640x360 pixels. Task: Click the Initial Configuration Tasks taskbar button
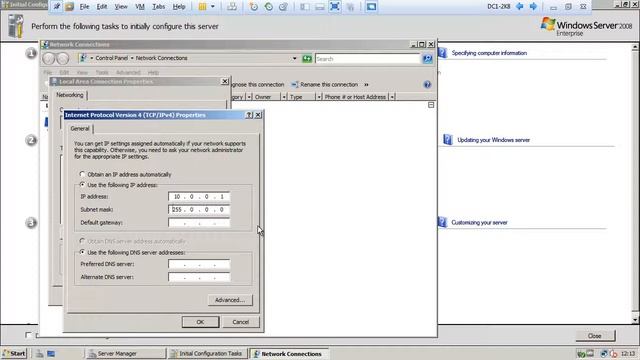[x=207, y=354]
